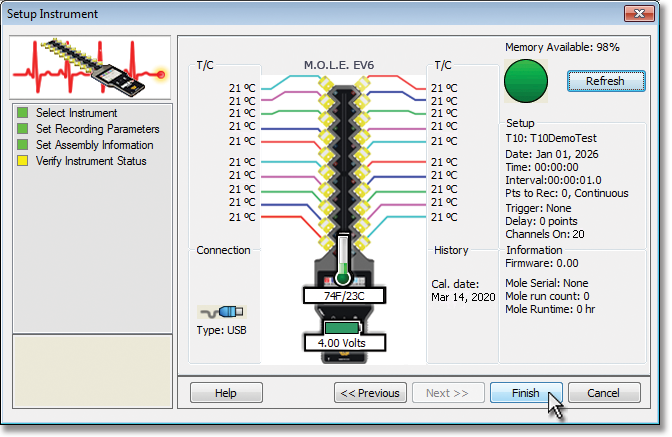Click the green battery level icon

pos(342,328)
